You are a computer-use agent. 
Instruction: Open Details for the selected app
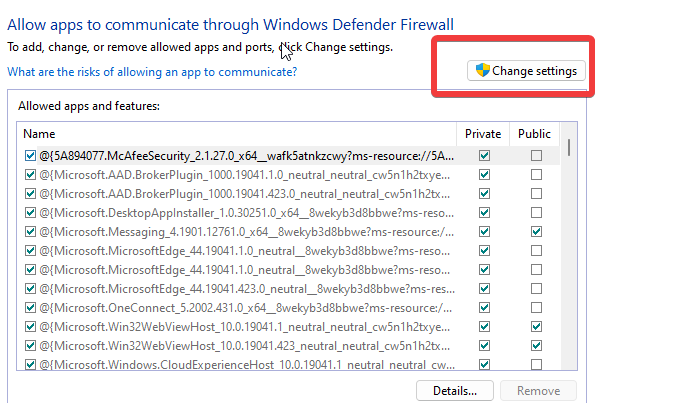[x=455, y=391]
